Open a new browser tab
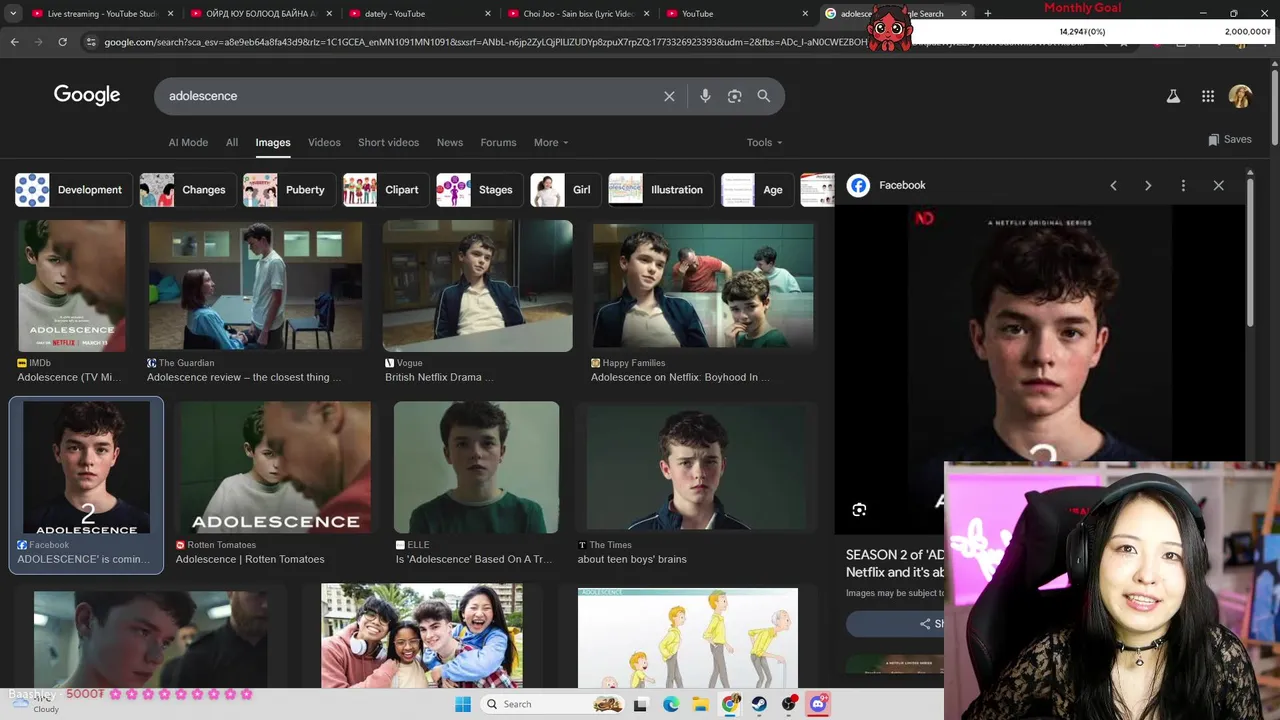1280x720 pixels. (x=987, y=14)
